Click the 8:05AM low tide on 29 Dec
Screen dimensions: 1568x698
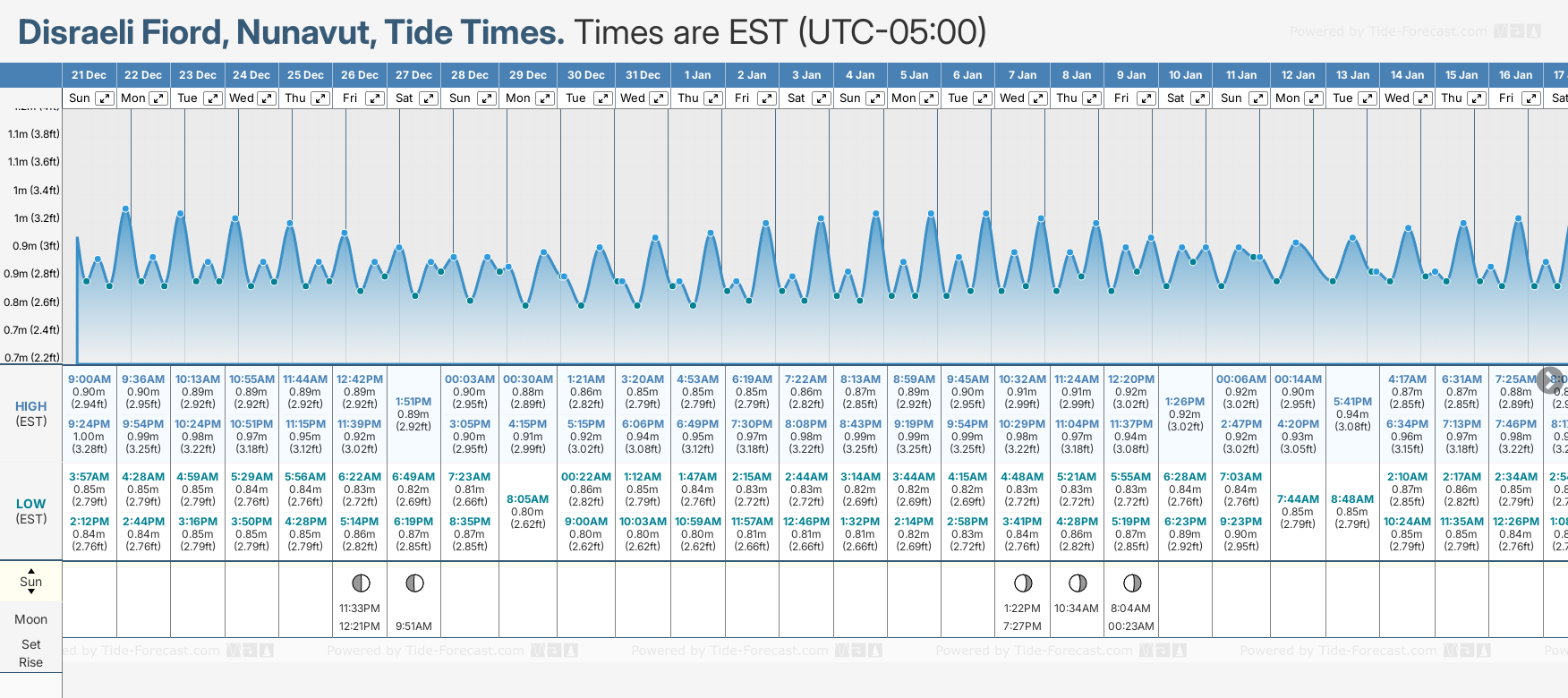point(528,499)
